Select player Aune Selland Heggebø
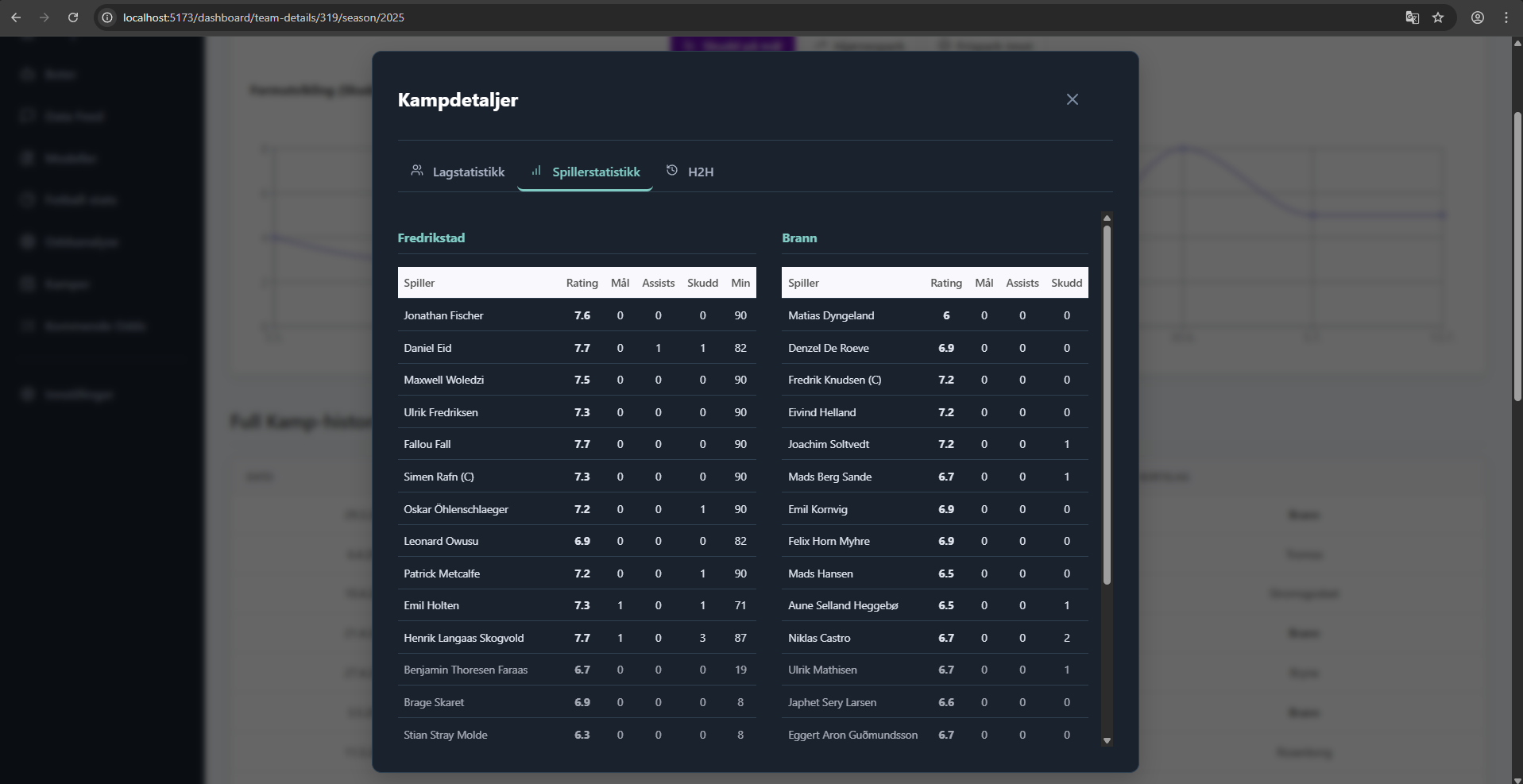 tap(843, 605)
